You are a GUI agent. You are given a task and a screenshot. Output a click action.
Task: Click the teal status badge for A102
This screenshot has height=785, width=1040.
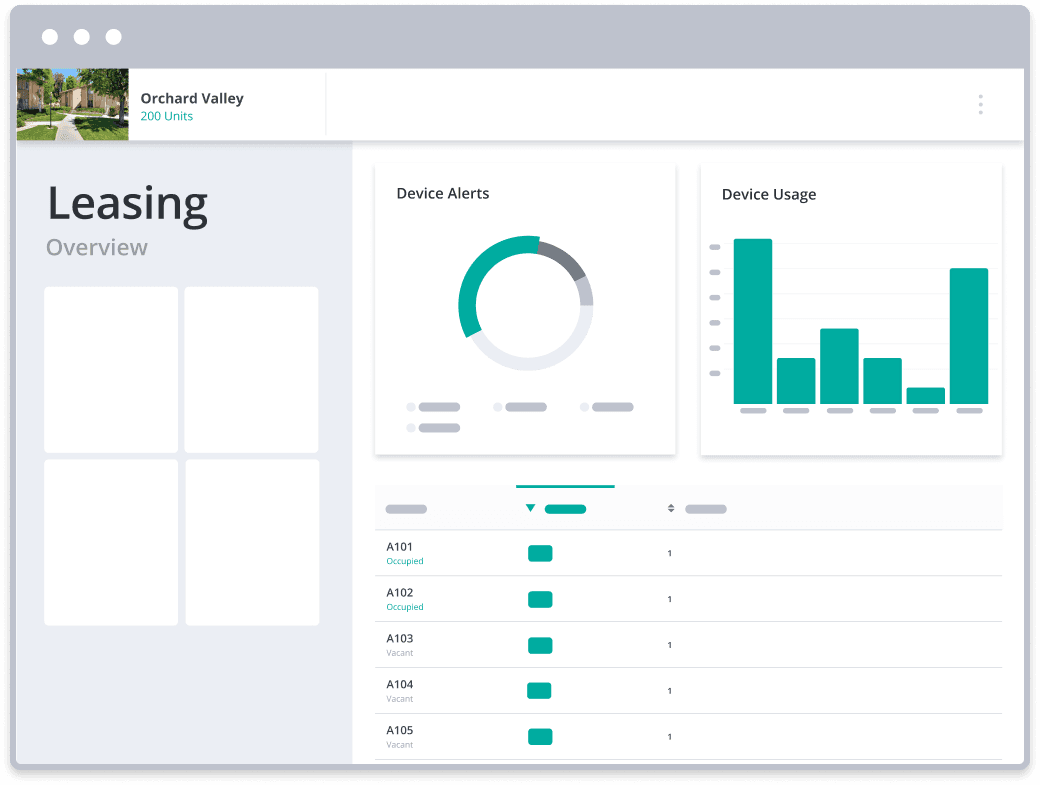tap(540, 599)
